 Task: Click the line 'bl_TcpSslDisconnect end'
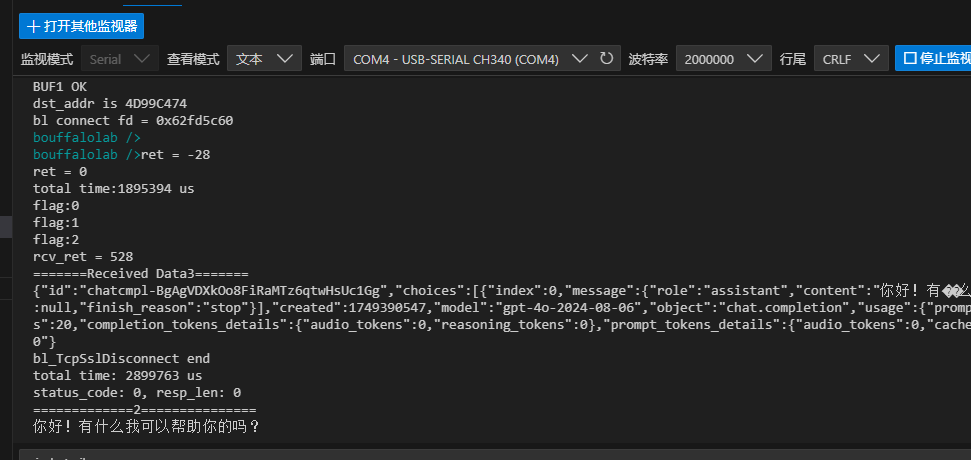pos(121,358)
